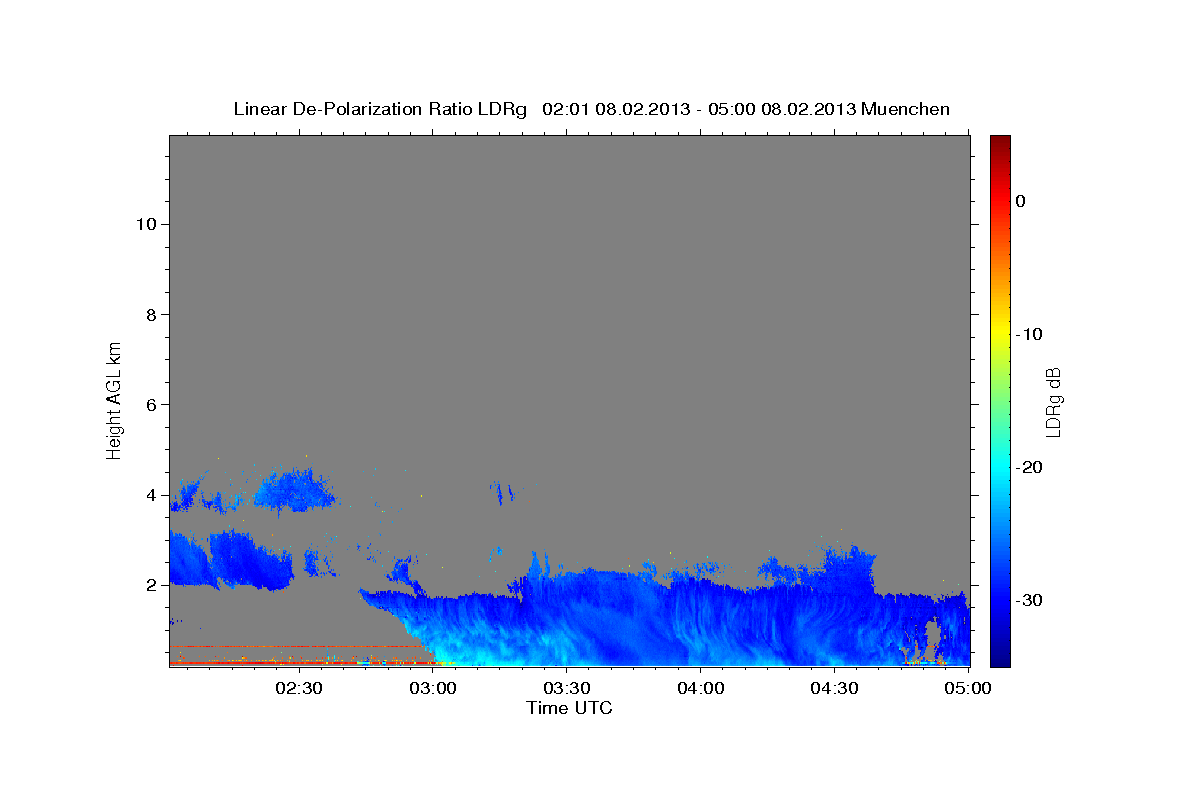Click the 02:30 time tick label
The width and height of the screenshot is (1200, 800).
(x=299, y=688)
